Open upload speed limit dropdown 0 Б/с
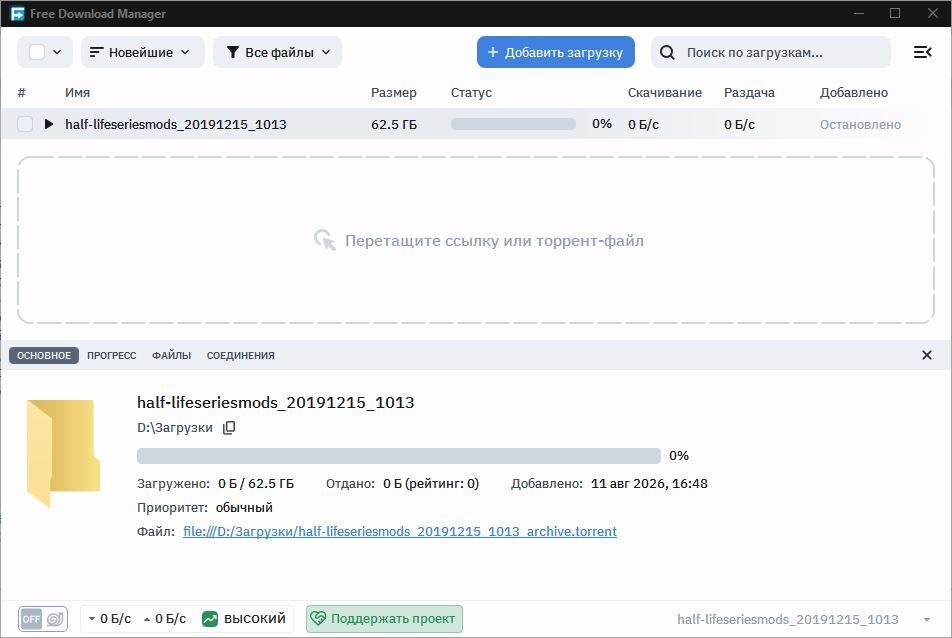 pos(165,619)
